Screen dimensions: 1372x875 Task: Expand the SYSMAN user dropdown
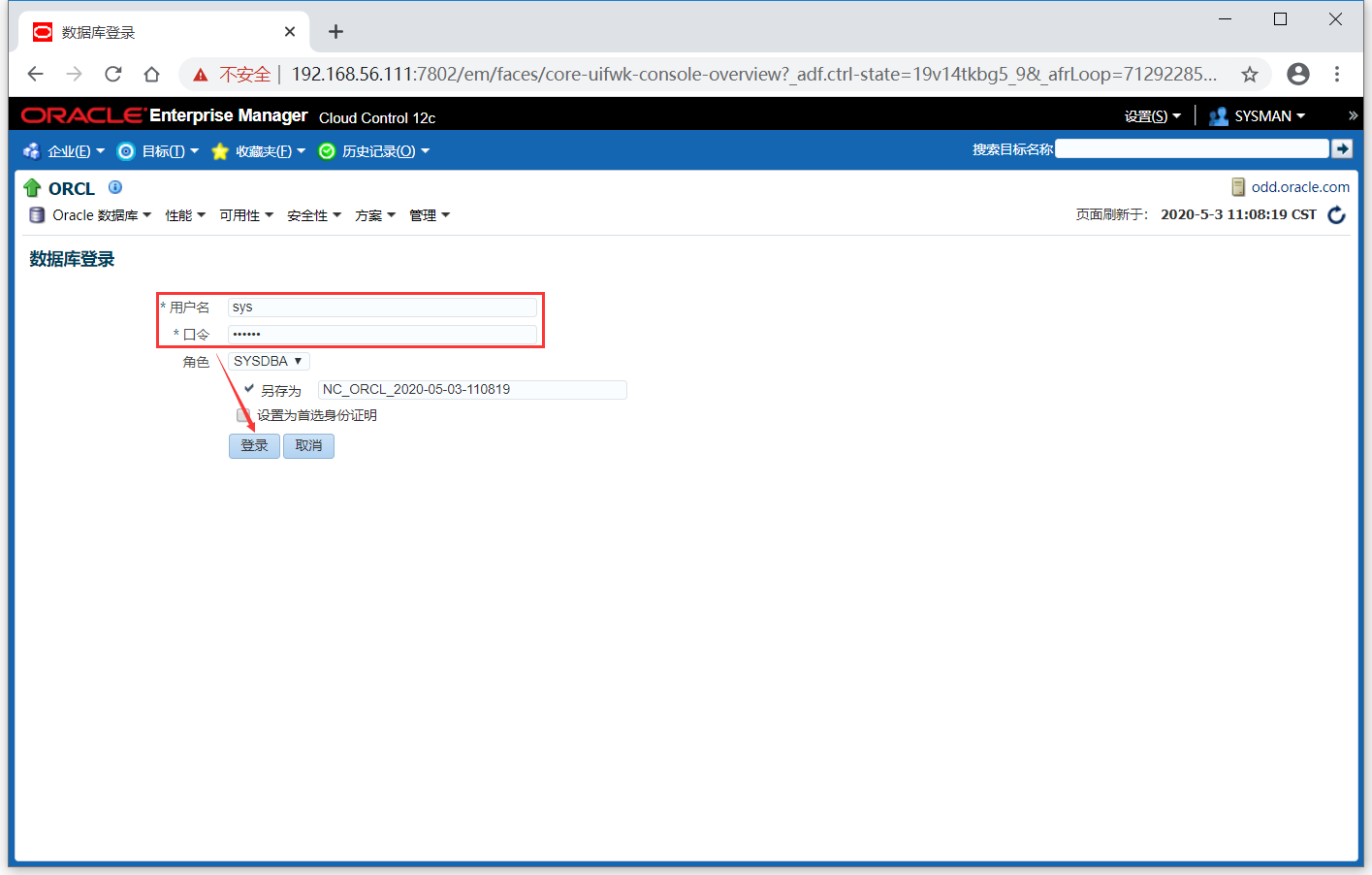point(1269,115)
